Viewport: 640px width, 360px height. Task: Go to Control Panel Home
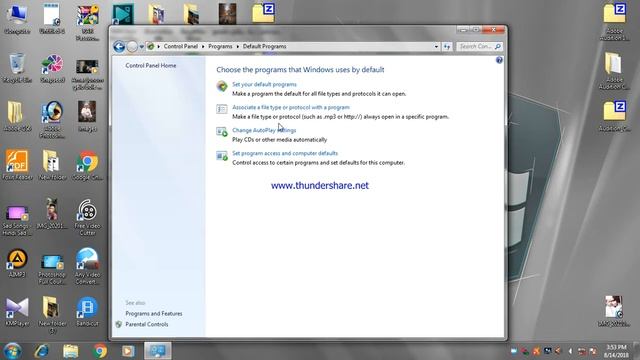tap(151, 66)
